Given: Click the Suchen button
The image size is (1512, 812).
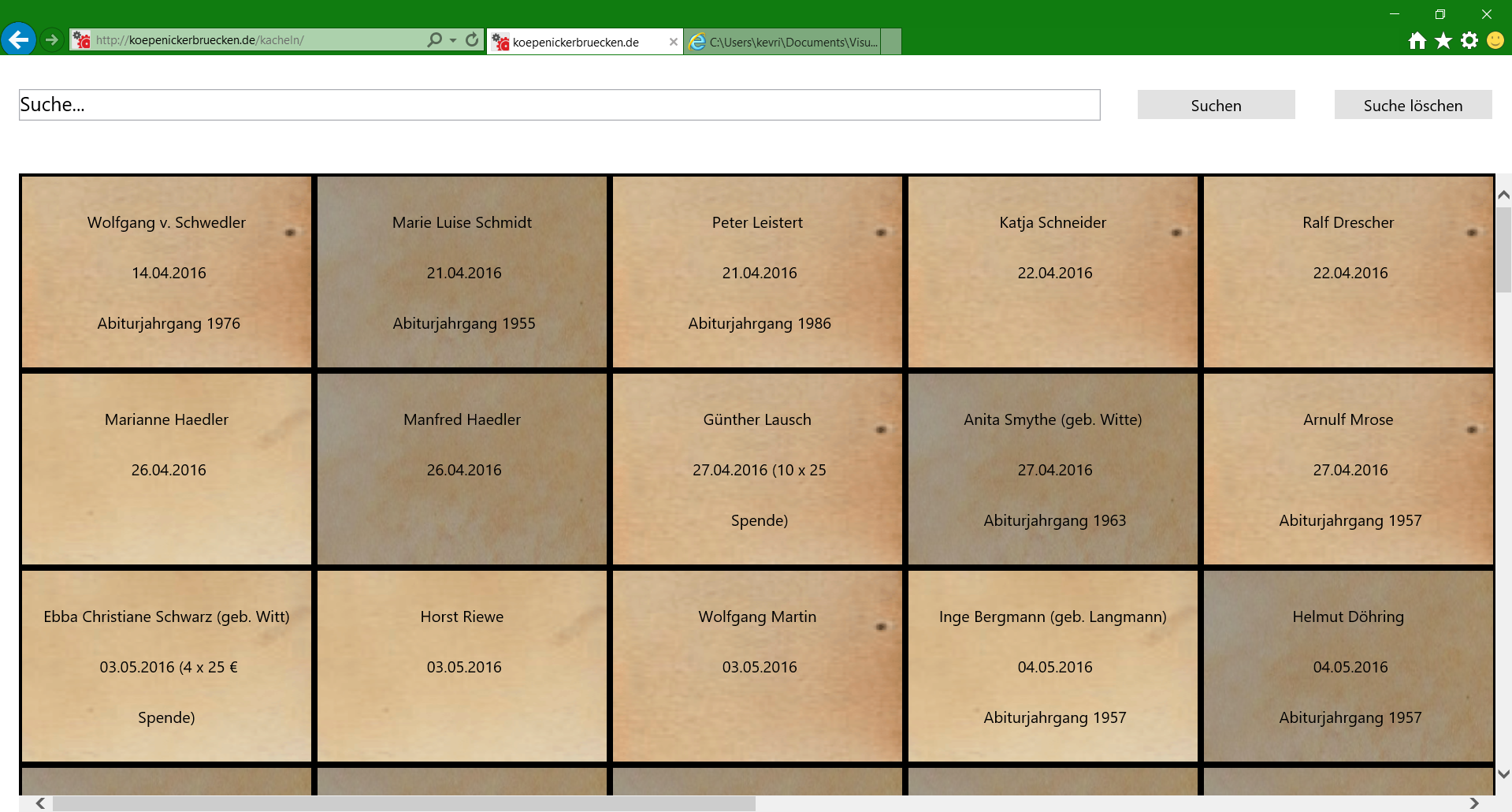Looking at the screenshot, I should click(x=1216, y=105).
